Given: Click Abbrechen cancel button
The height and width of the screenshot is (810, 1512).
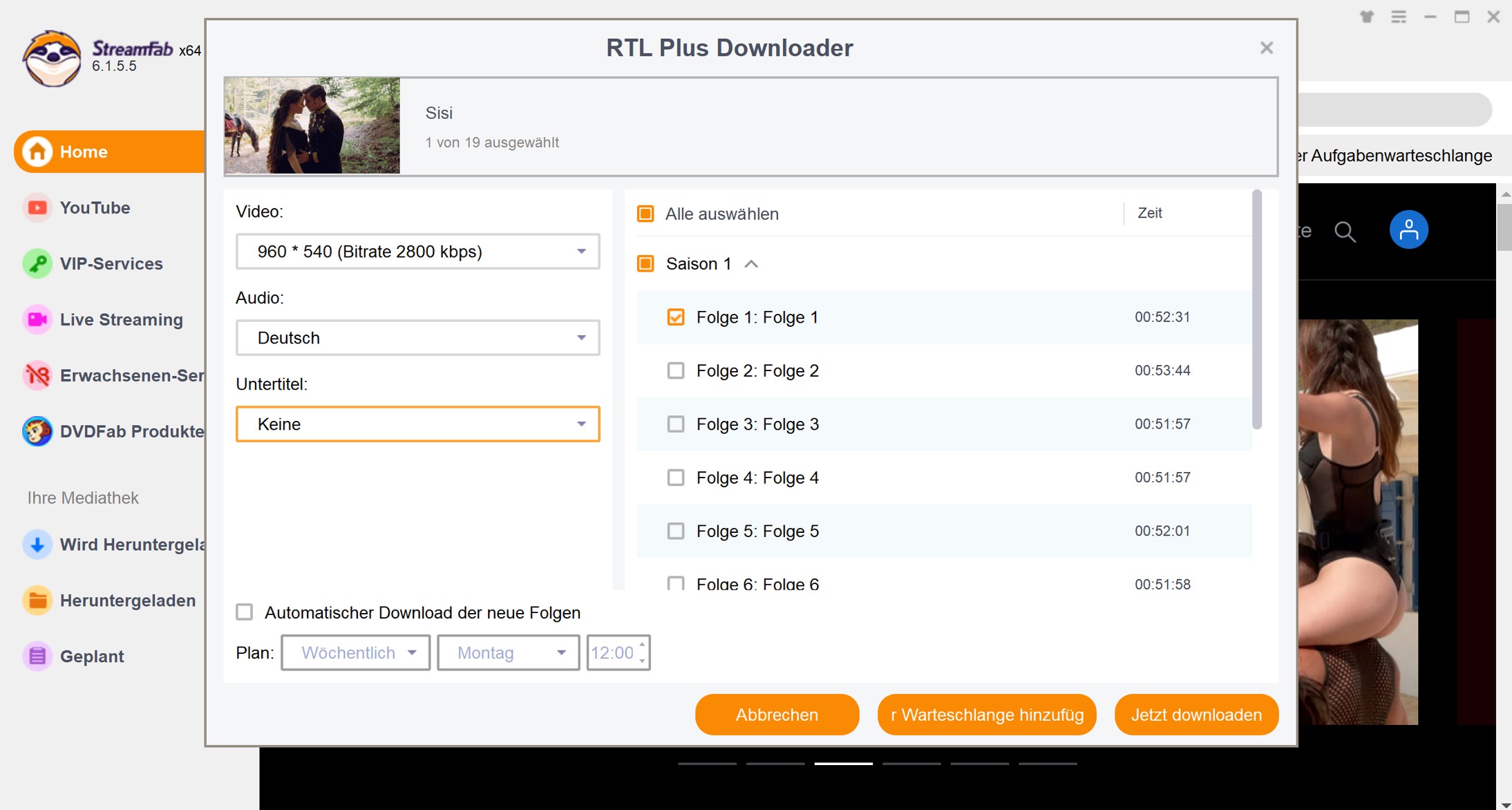Looking at the screenshot, I should tap(779, 714).
